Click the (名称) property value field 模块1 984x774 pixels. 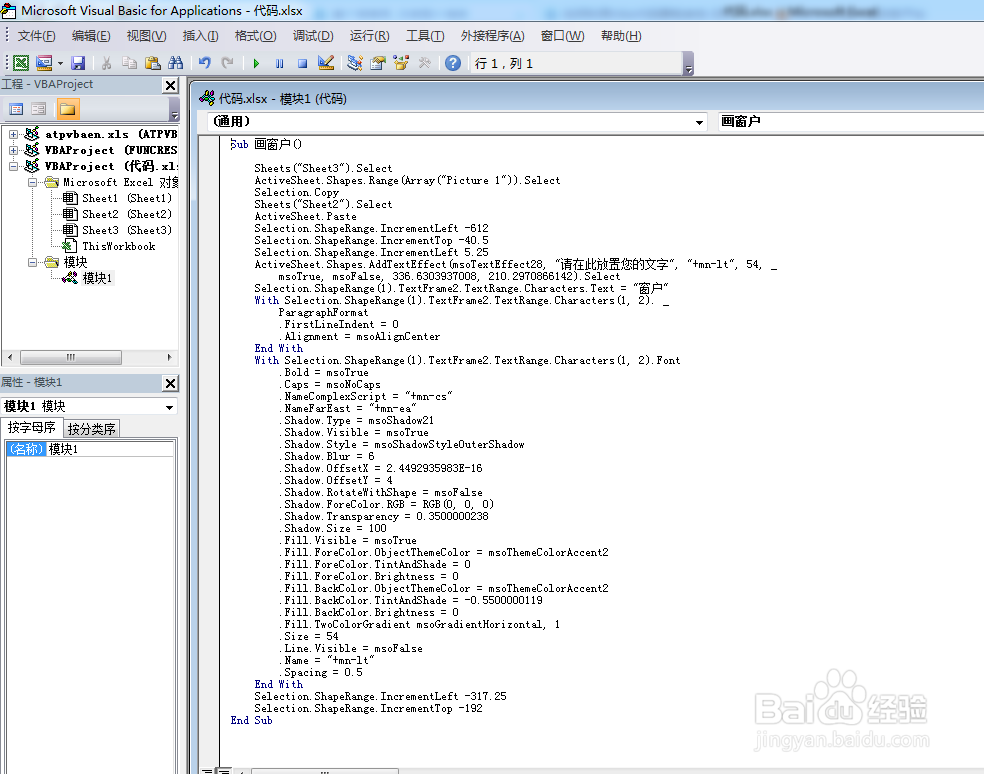[110, 449]
